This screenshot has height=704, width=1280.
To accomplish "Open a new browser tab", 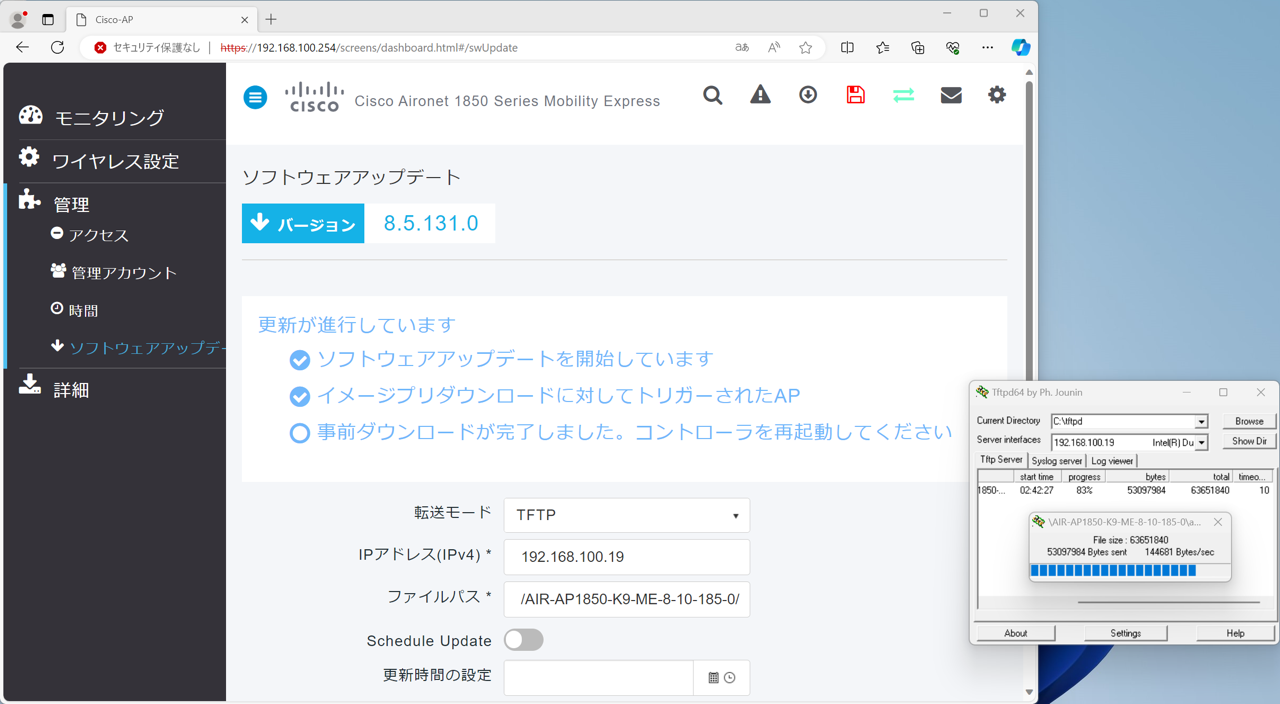I will coord(271,19).
